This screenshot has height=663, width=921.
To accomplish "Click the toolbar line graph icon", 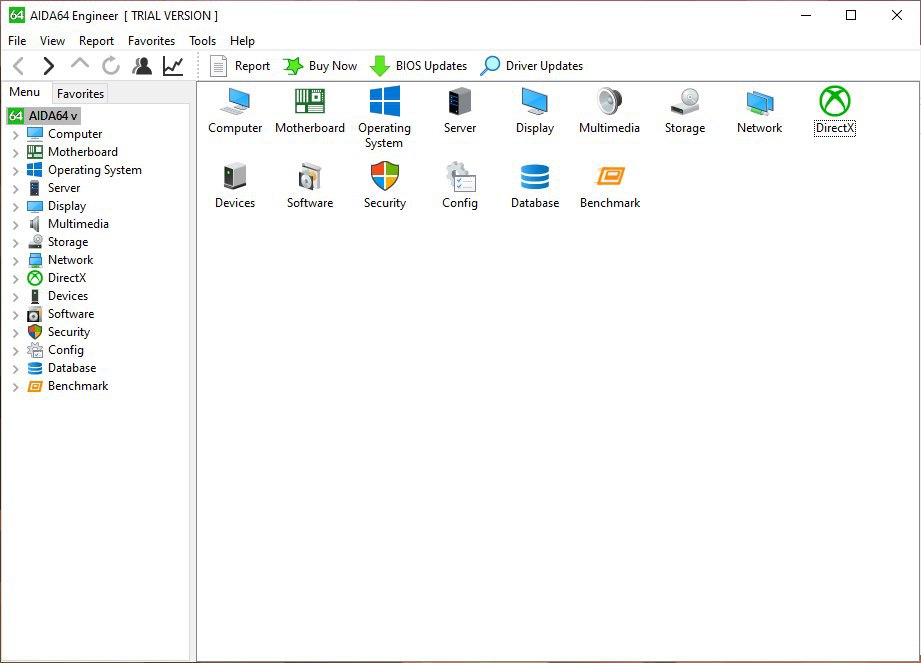I will 173,66.
